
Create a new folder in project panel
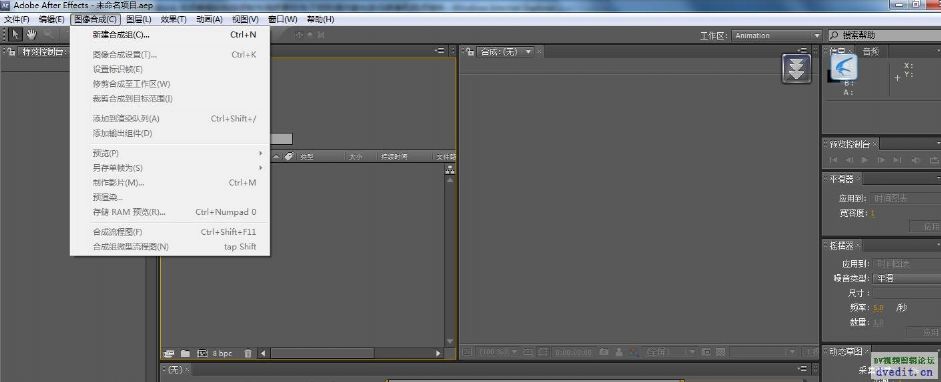pos(185,353)
